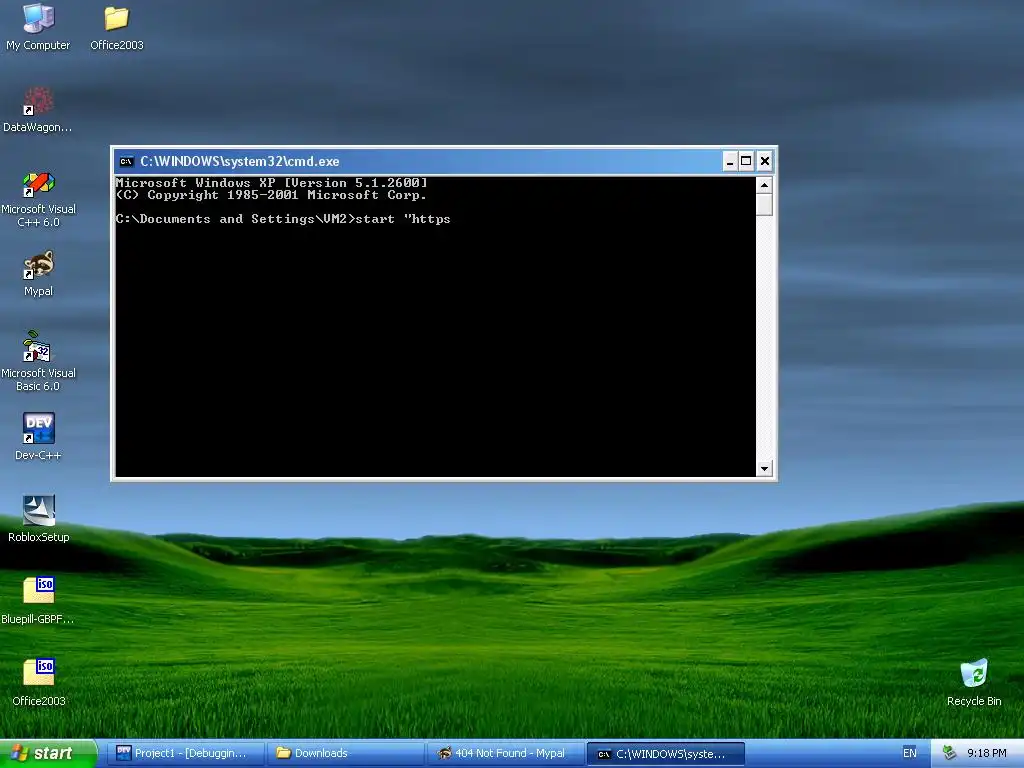Minimize the cmd.exe window
1024x768 pixels.
pos(730,161)
